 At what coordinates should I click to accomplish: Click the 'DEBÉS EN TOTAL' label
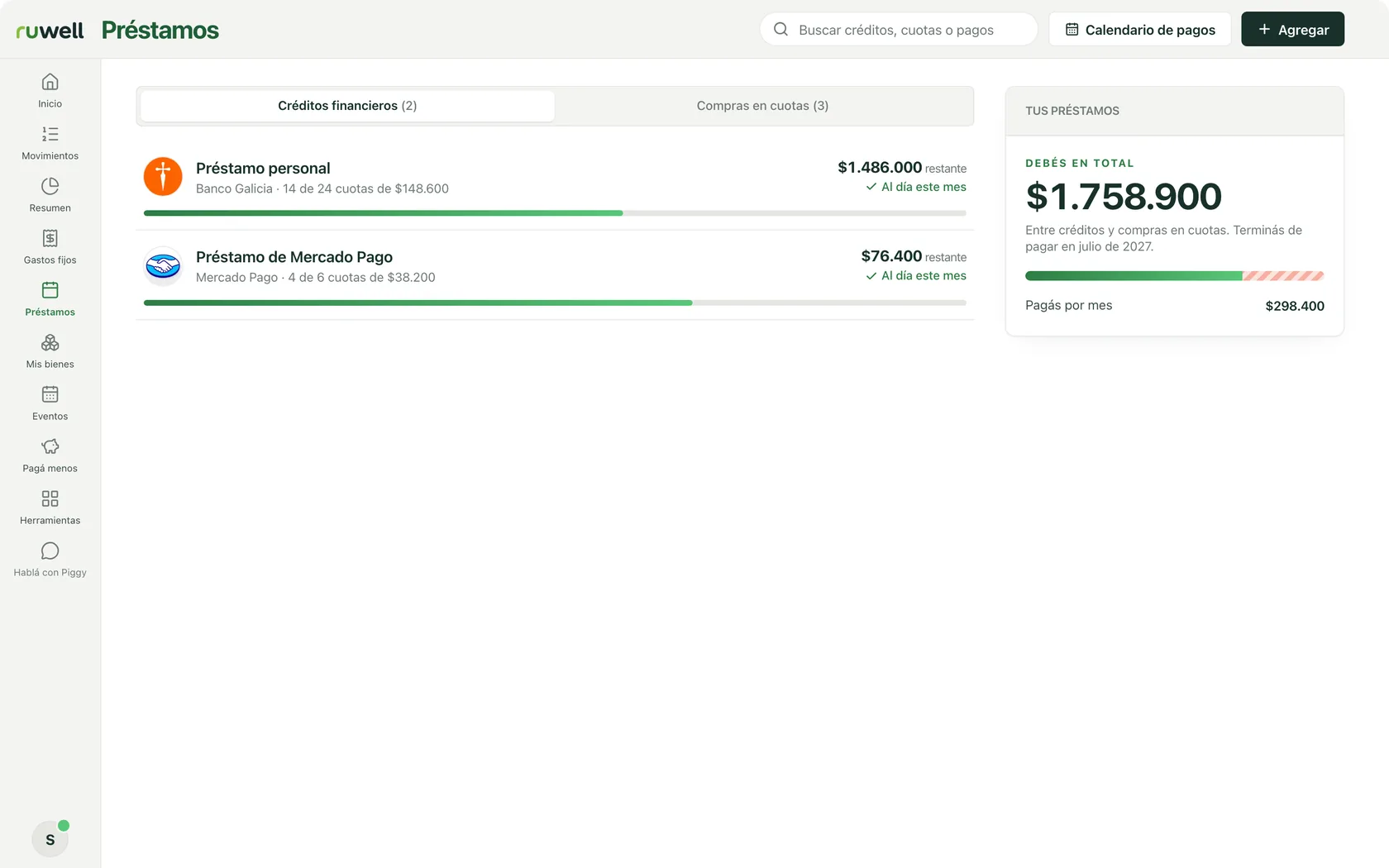1080,164
